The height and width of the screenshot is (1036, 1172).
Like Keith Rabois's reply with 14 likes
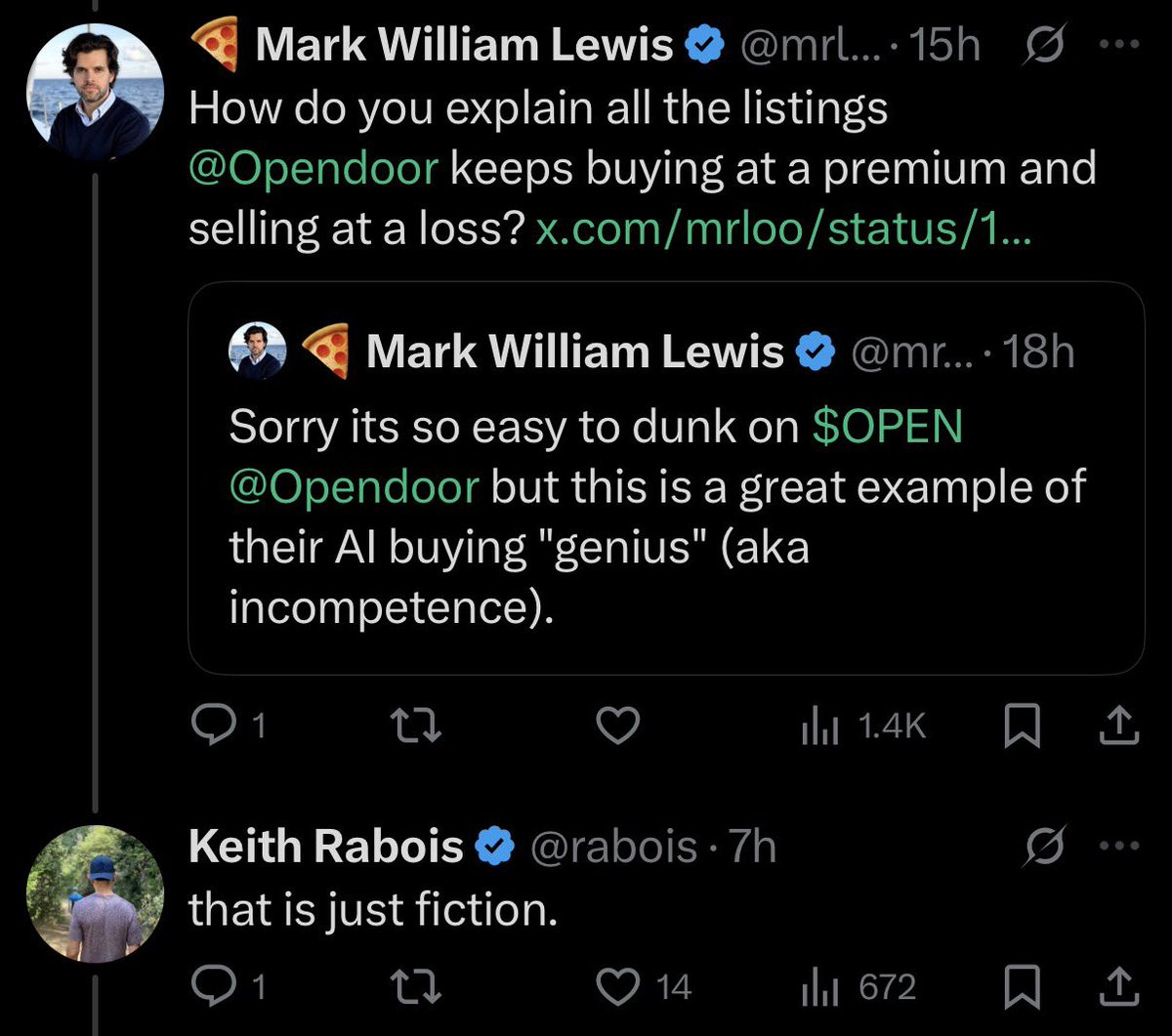(x=645, y=987)
